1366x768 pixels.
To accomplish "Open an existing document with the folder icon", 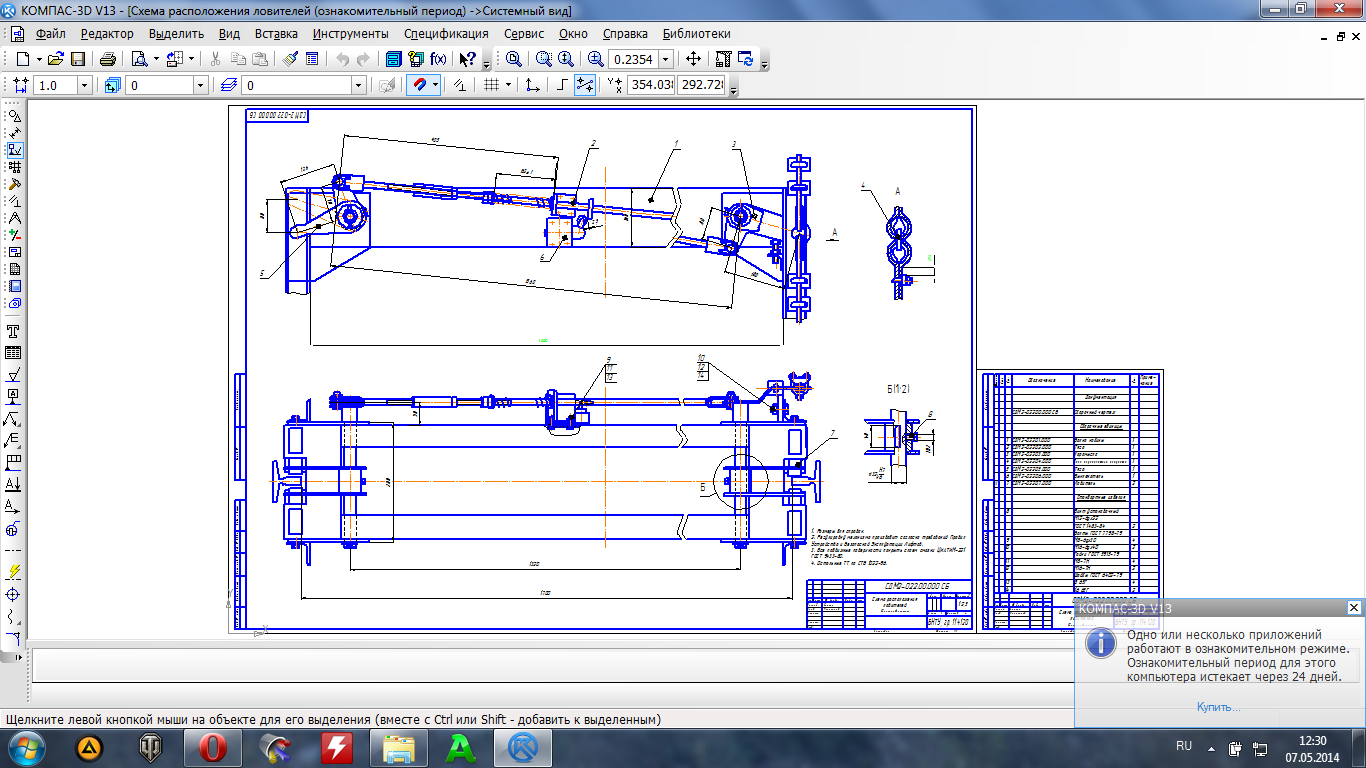I will pos(55,59).
